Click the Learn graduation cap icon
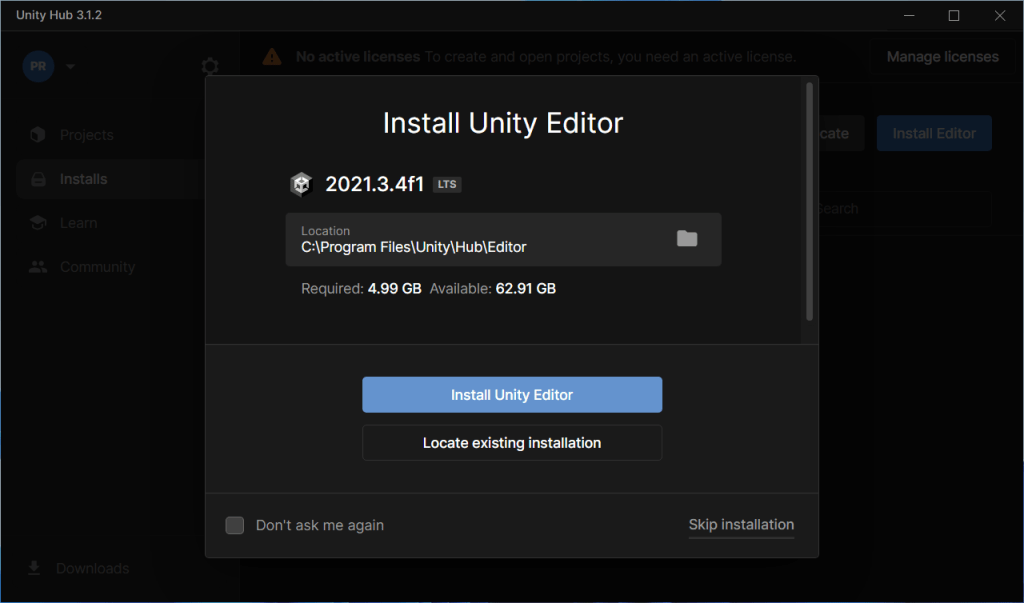The width and height of the screenshot is (1024, 603). (x=38, y=223)
